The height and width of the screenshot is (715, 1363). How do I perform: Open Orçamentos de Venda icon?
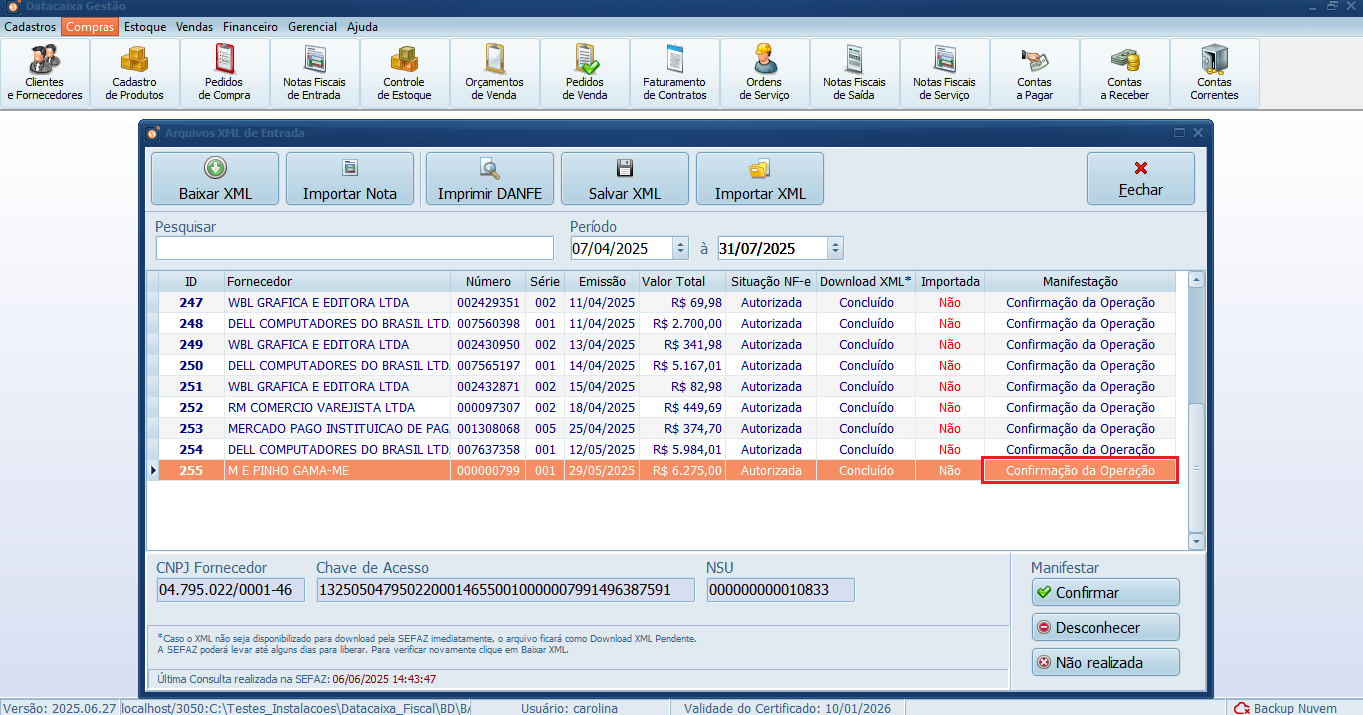[x=494, y=73]
